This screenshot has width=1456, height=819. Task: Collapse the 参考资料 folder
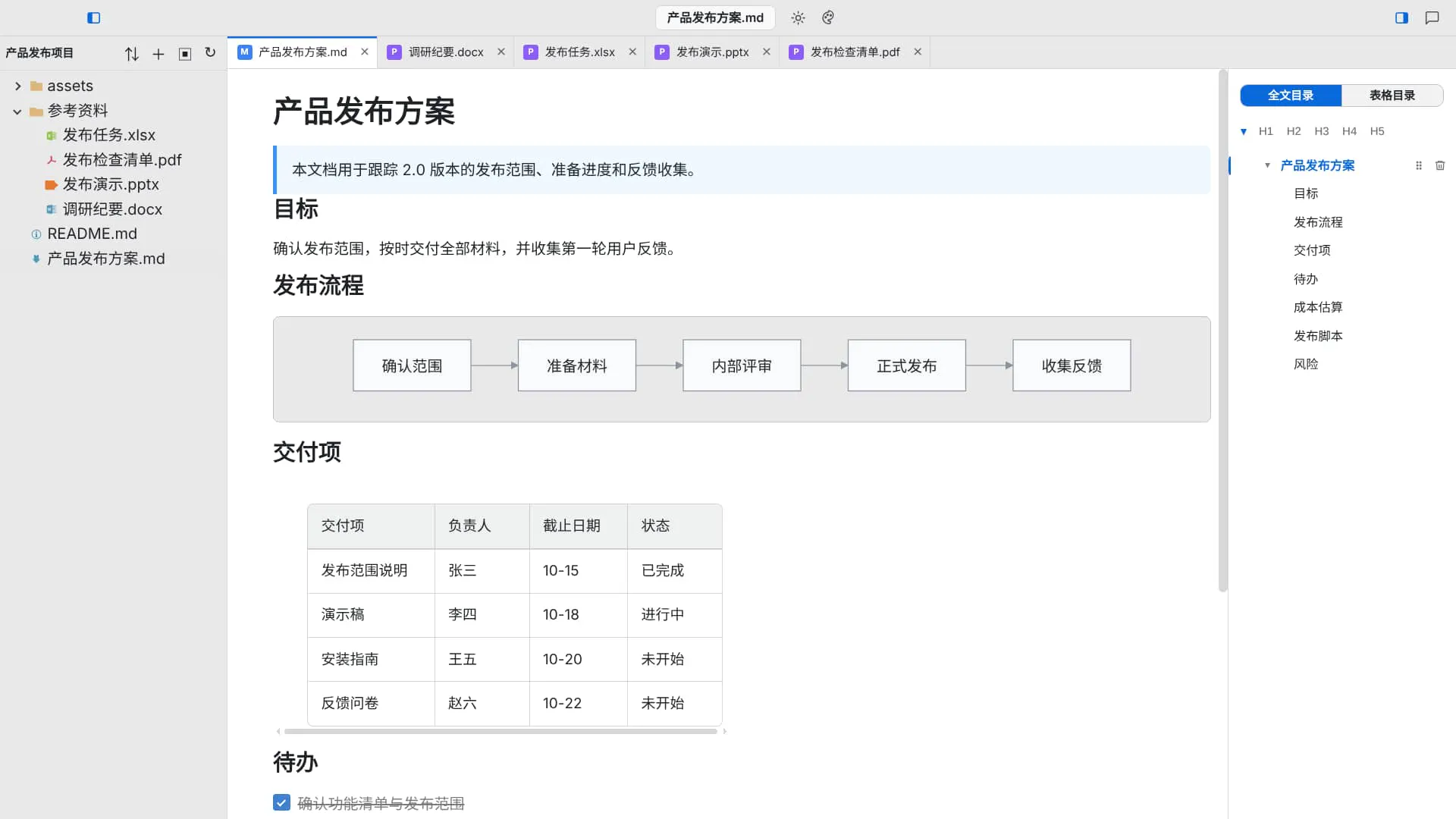tap(17, 111)
